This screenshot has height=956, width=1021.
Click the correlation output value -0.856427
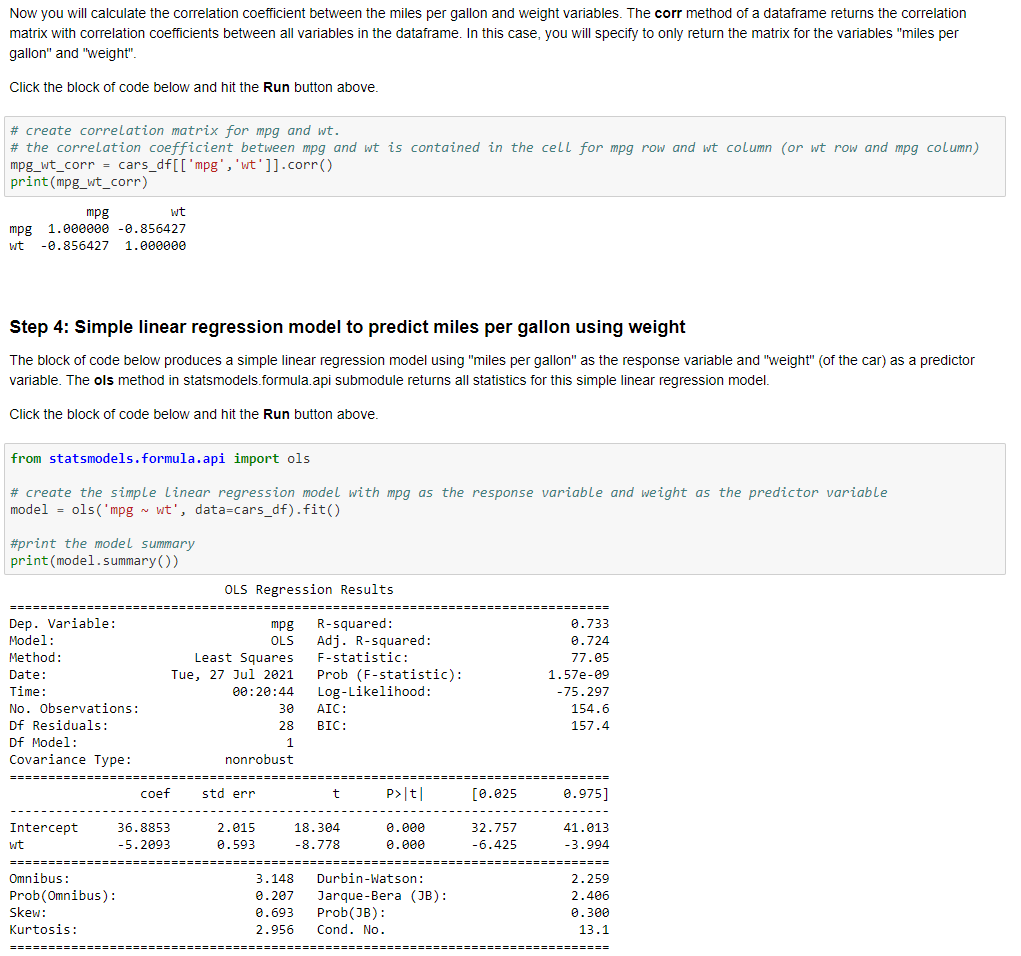coord(154,228)
